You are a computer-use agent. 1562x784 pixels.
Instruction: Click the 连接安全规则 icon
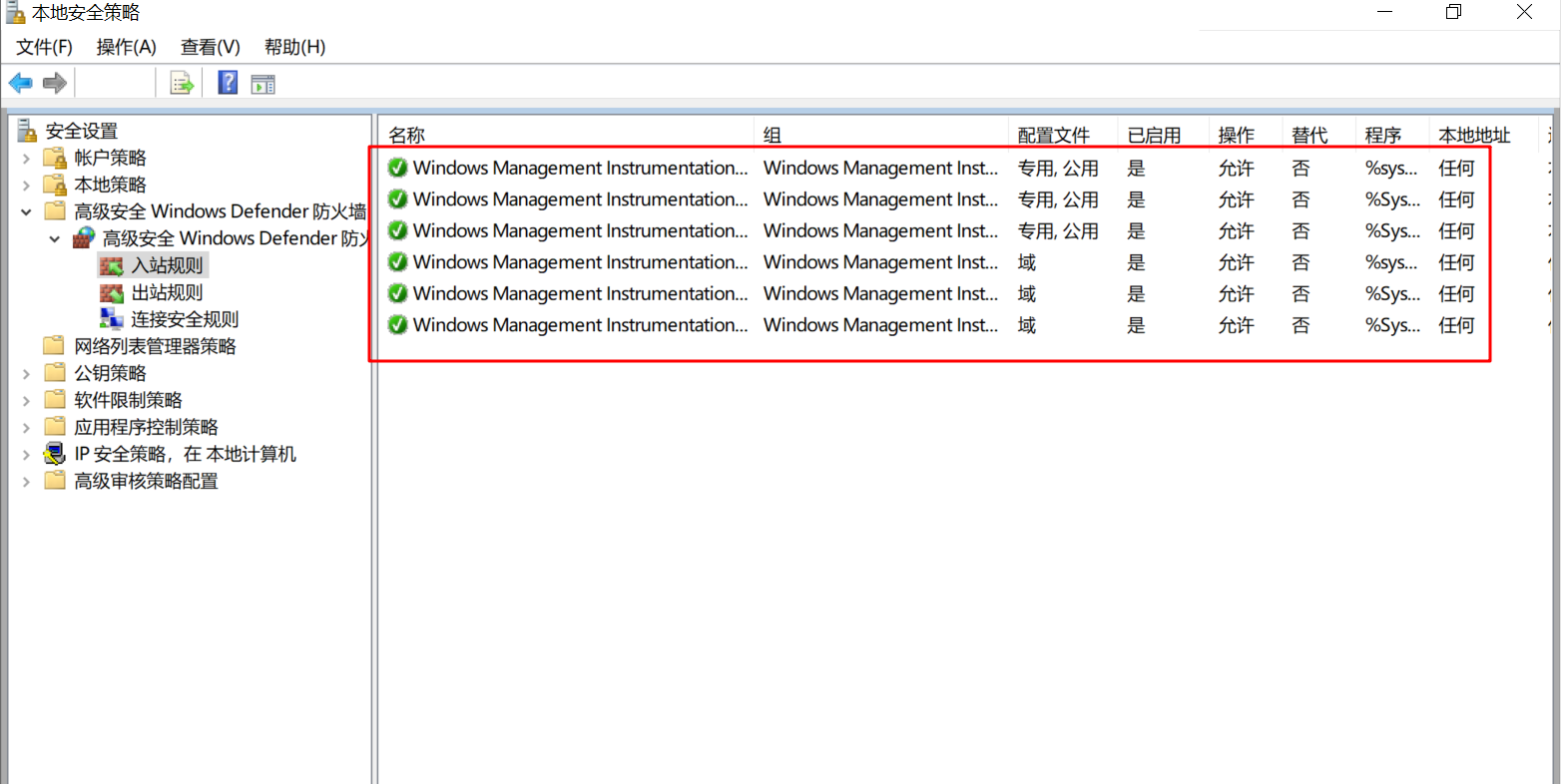(112, 319)
